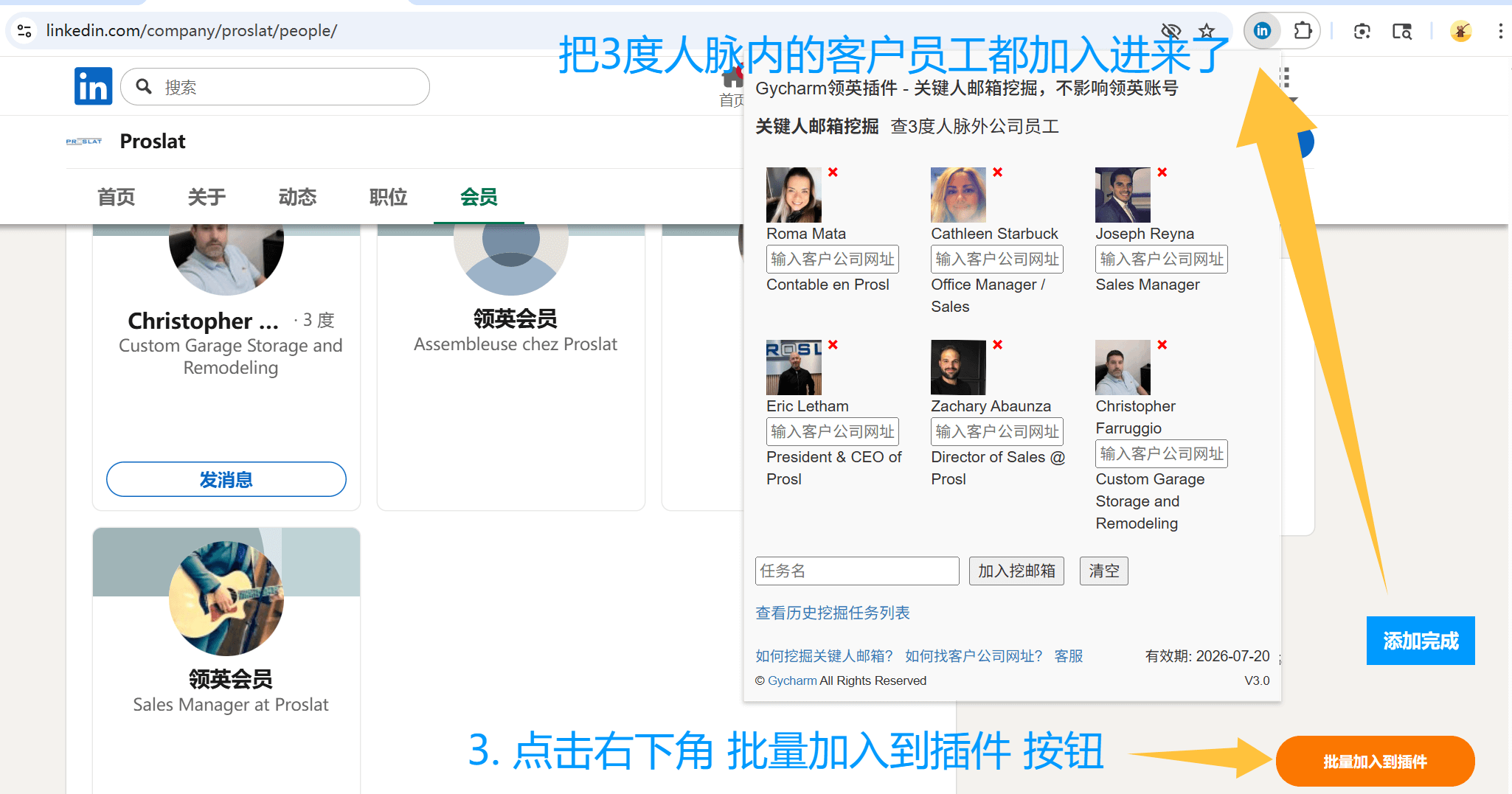Screen dimensions: 1512x794
Task: Bookmark page with the star icon
Action: [1207, 31]
